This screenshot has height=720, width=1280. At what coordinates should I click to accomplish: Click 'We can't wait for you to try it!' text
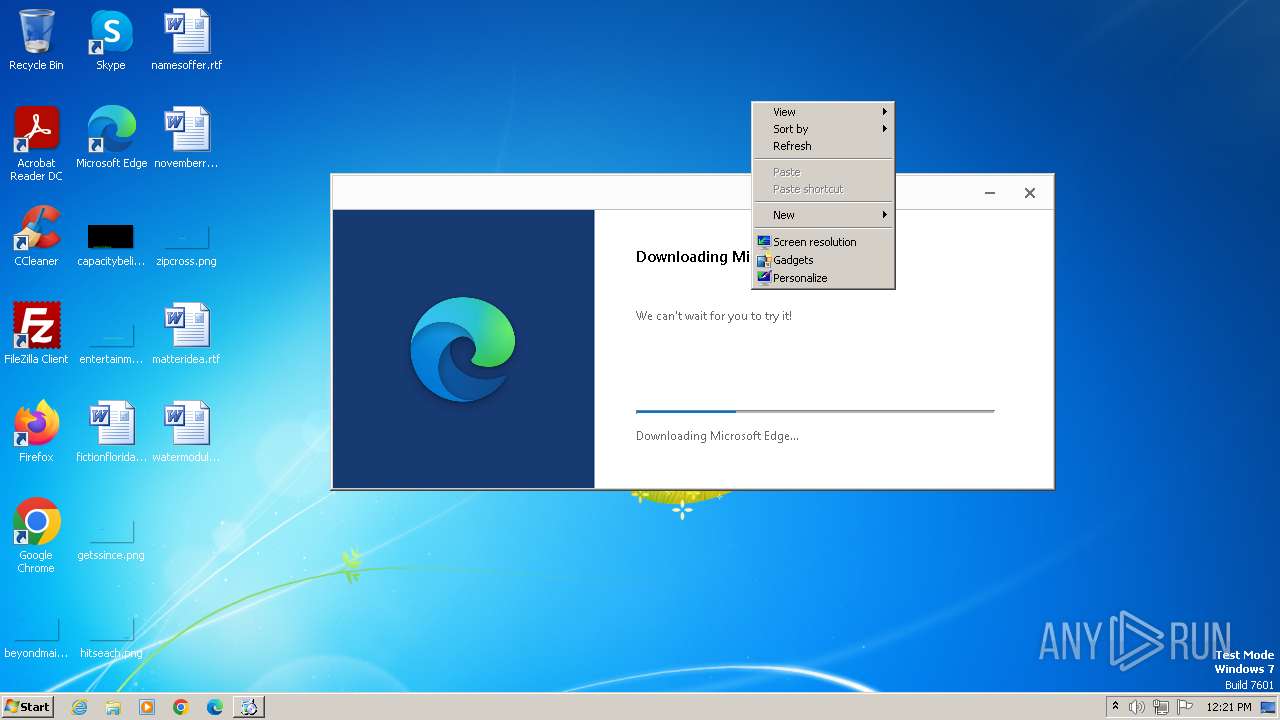coord(714,316)
